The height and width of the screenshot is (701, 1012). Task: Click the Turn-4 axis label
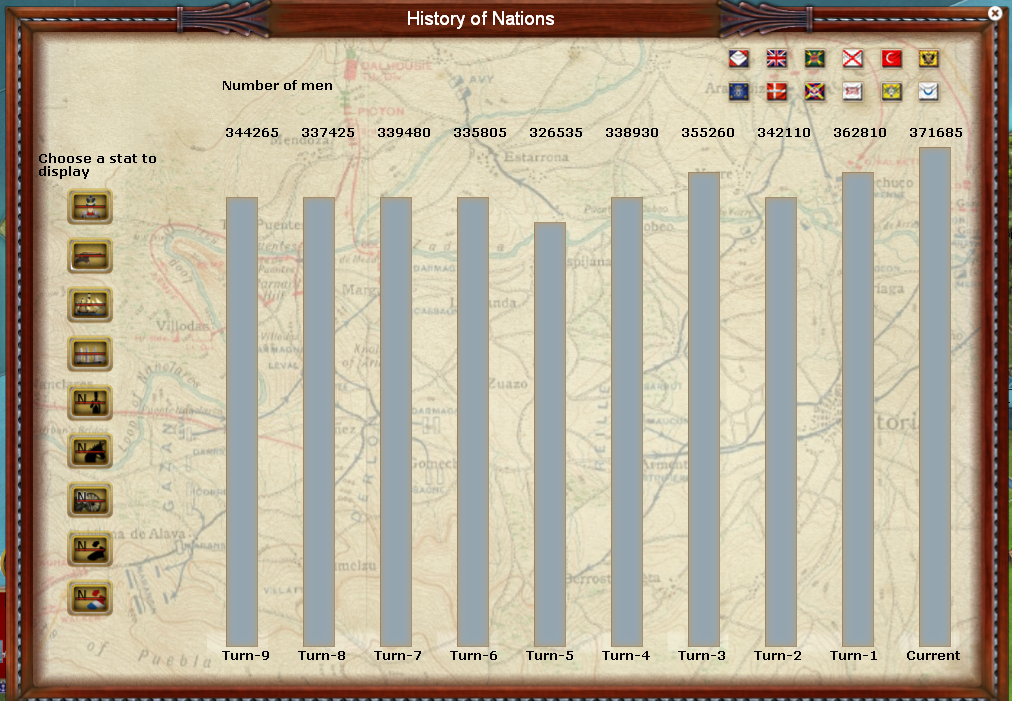(626, 656)
